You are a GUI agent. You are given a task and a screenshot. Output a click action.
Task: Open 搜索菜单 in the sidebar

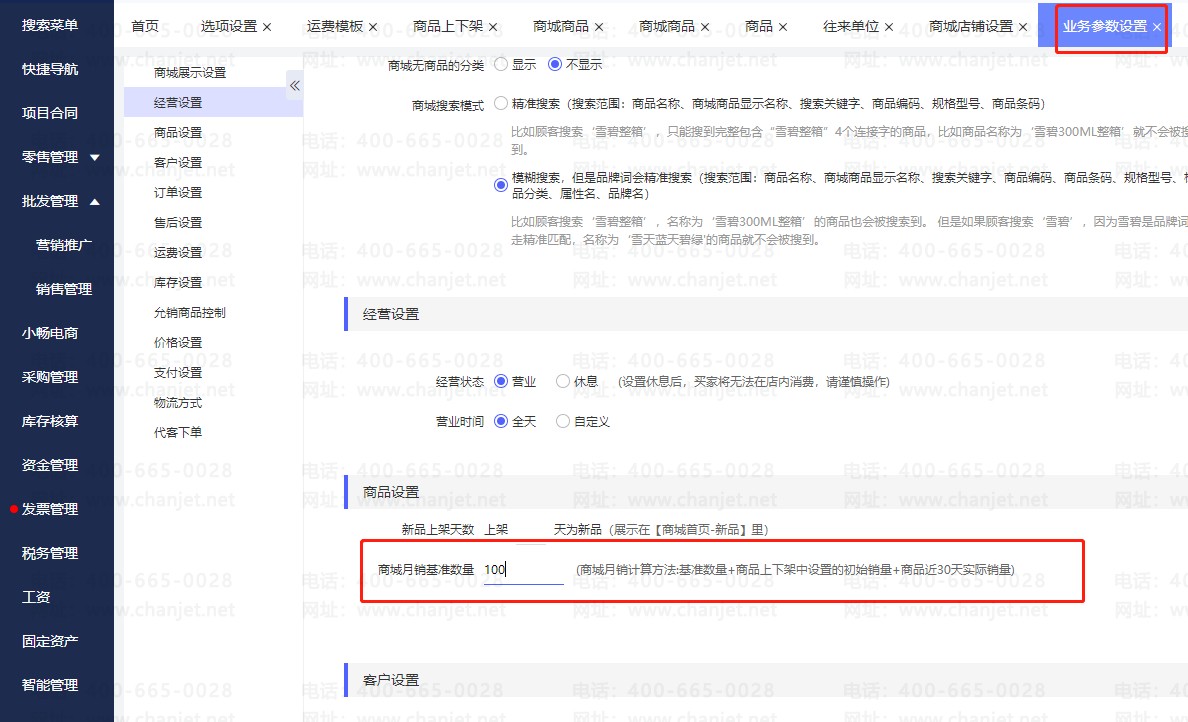pos(50,25)
